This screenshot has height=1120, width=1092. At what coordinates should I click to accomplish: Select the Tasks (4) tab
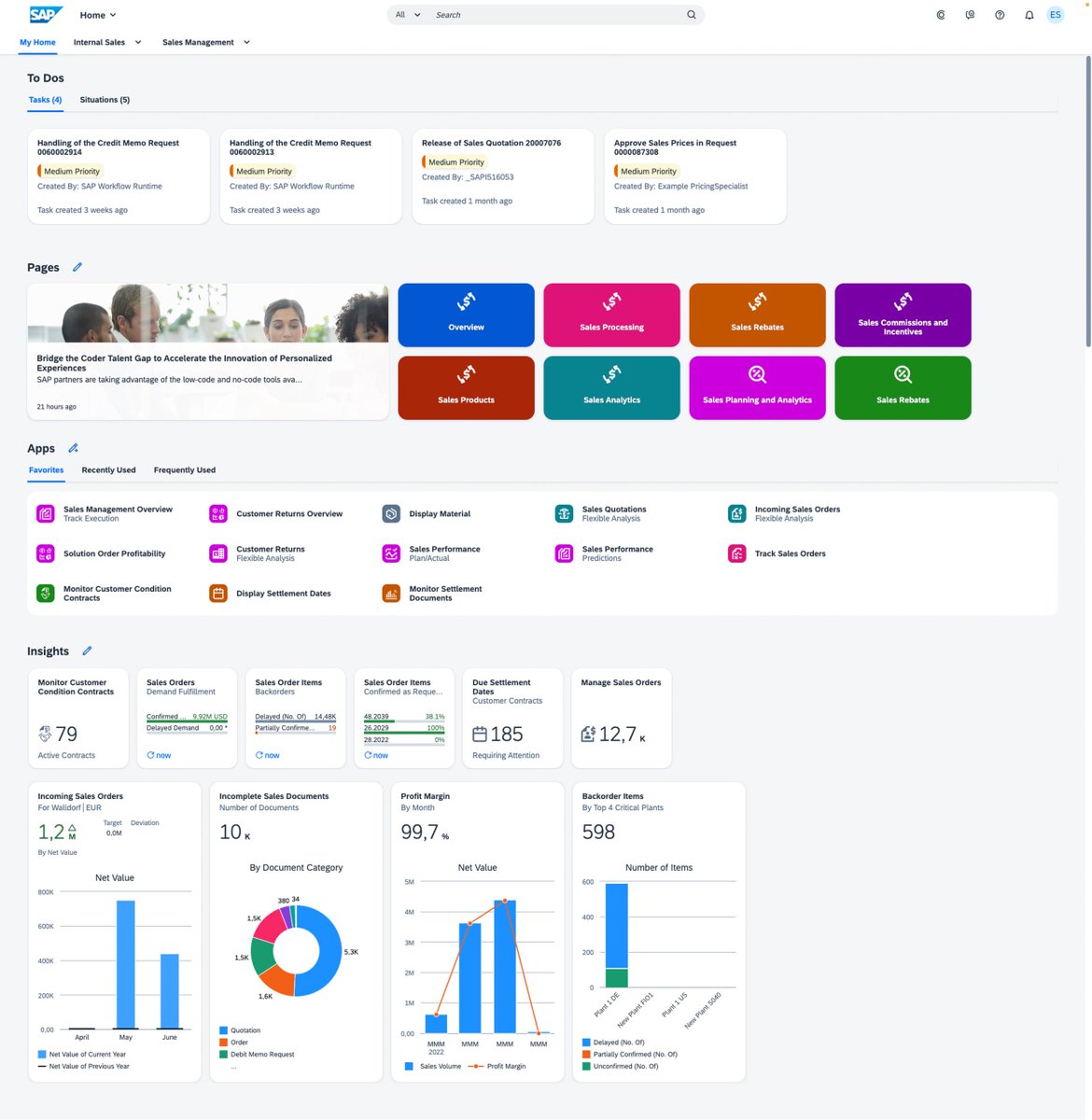(45, 100)
